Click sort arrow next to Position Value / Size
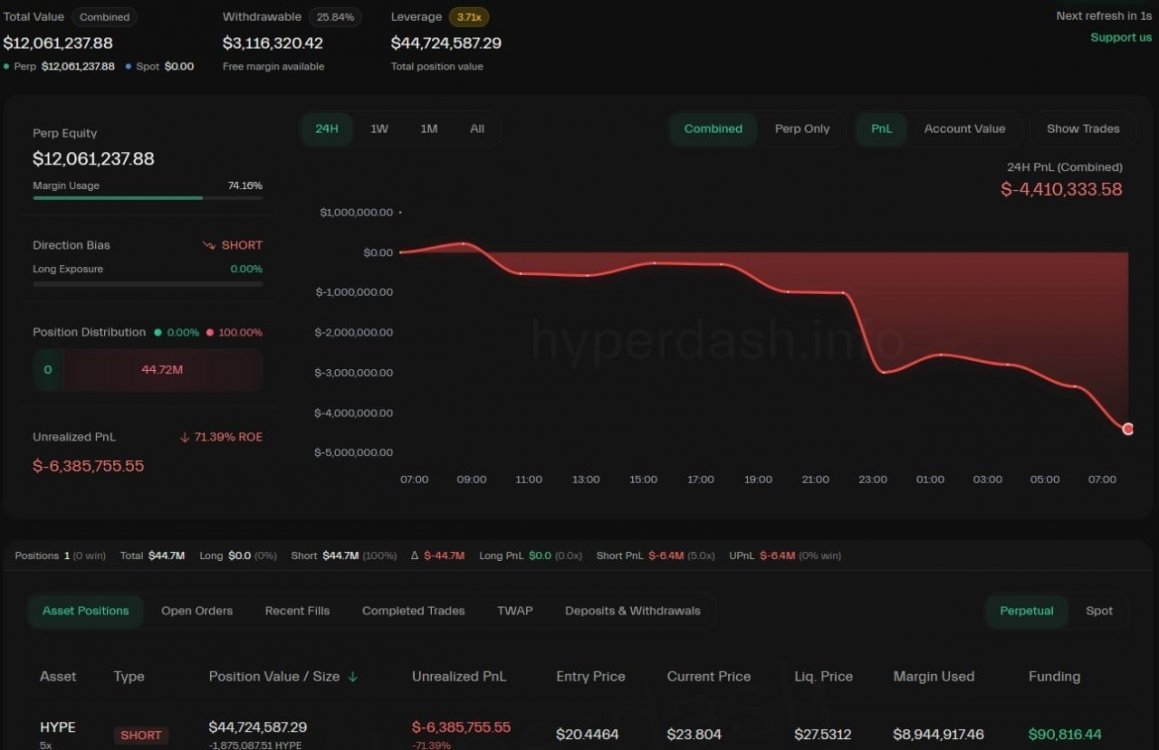The width and height of the screenshot is (1159, 750). (353, 677)
